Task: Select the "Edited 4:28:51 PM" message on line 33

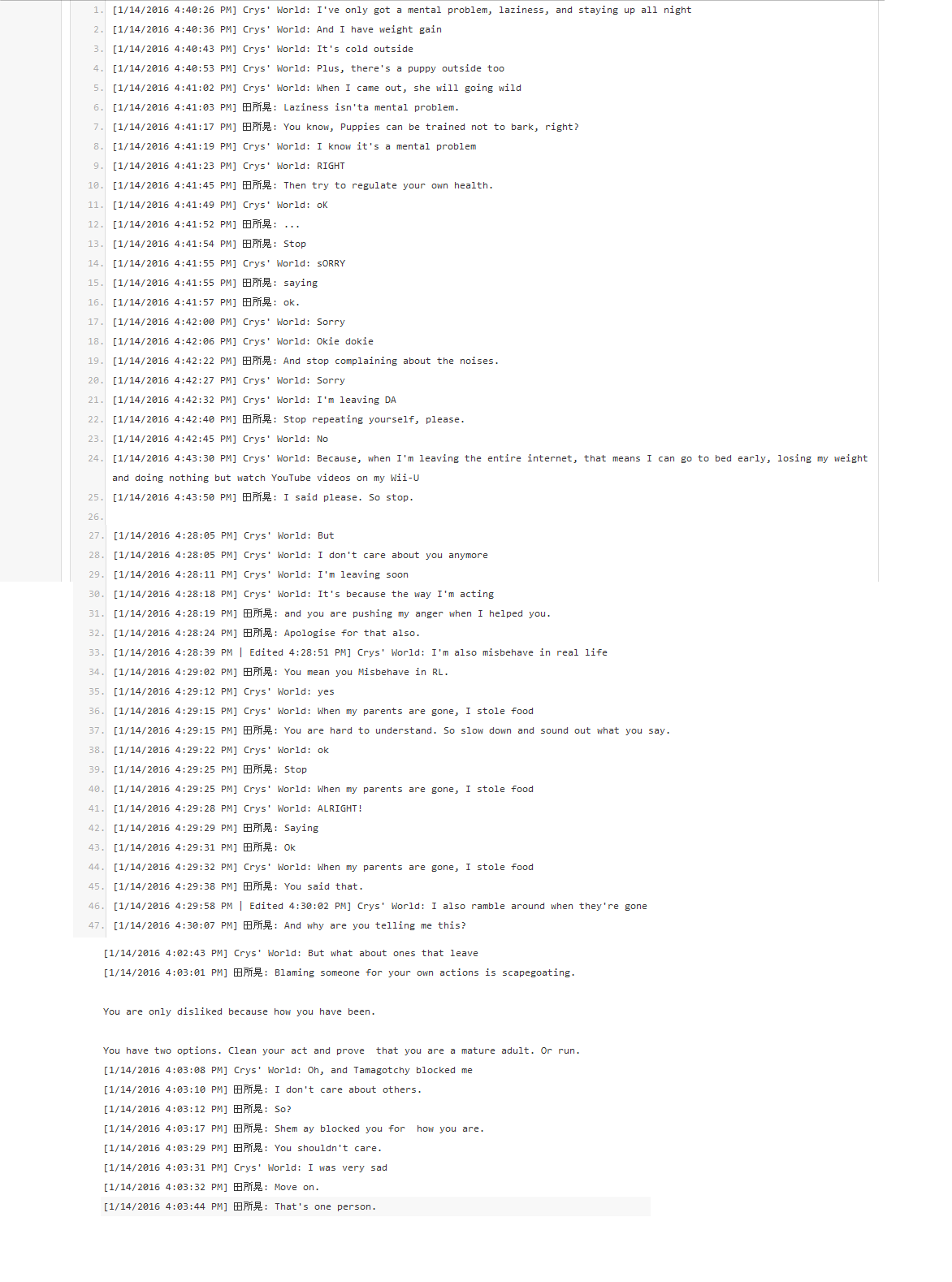Action: [360, 652]
